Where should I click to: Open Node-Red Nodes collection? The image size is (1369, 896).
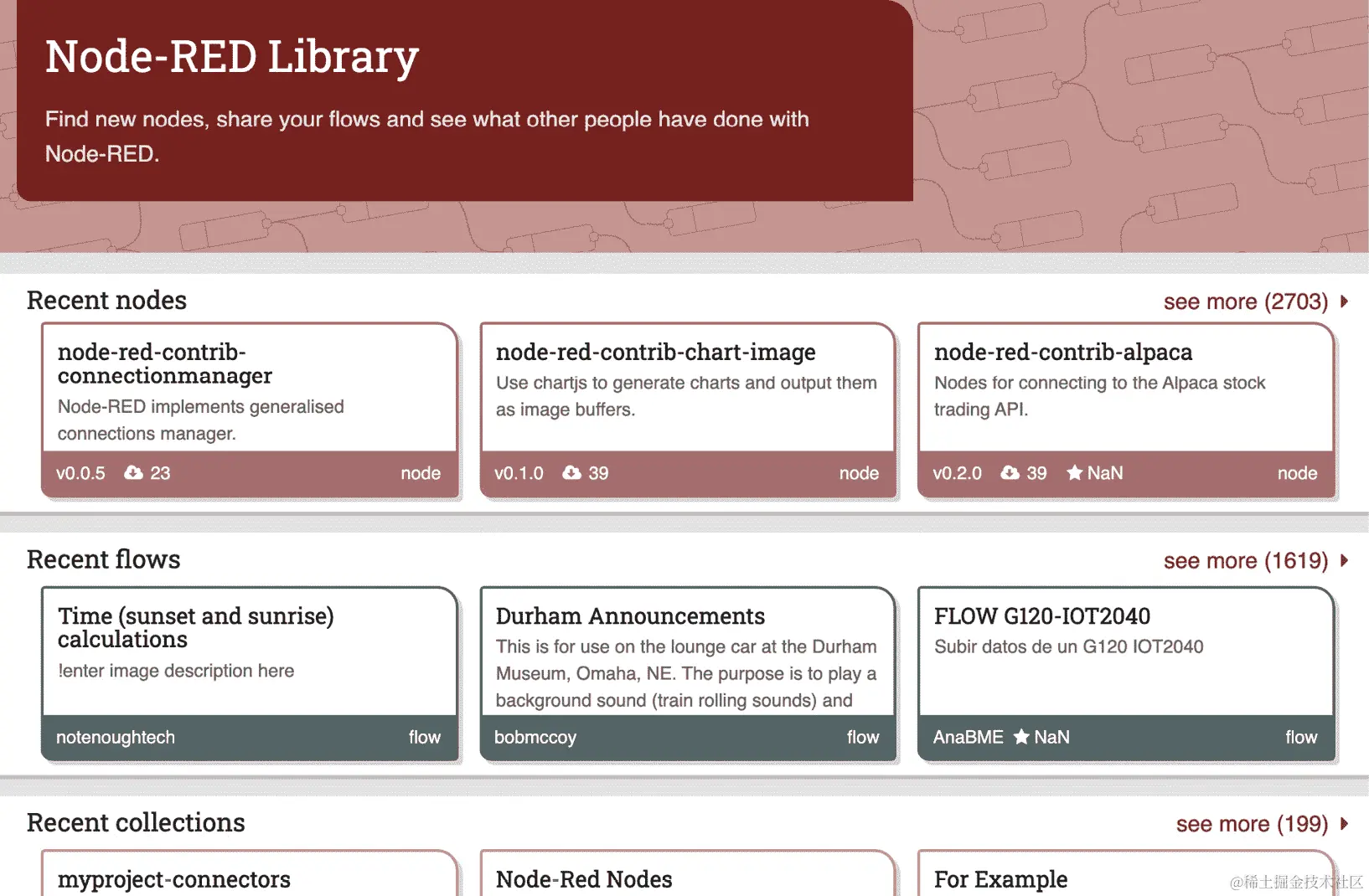point(584,879)
